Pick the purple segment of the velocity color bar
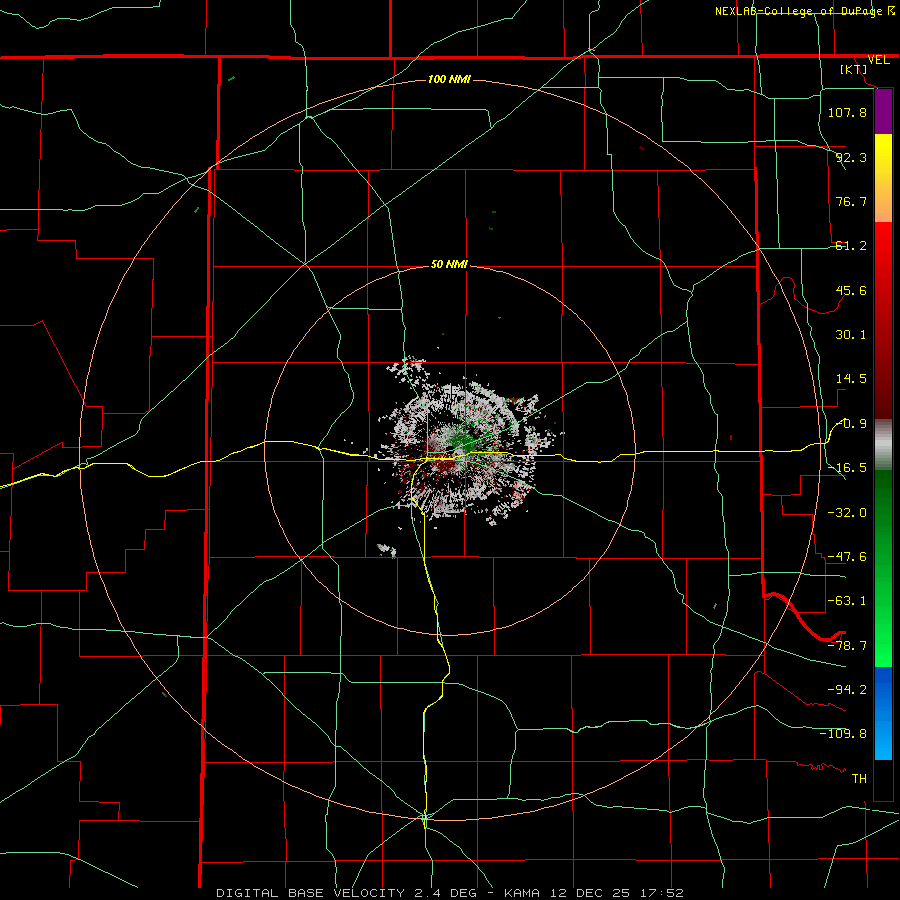900x900 pixels. coord(883,112)
